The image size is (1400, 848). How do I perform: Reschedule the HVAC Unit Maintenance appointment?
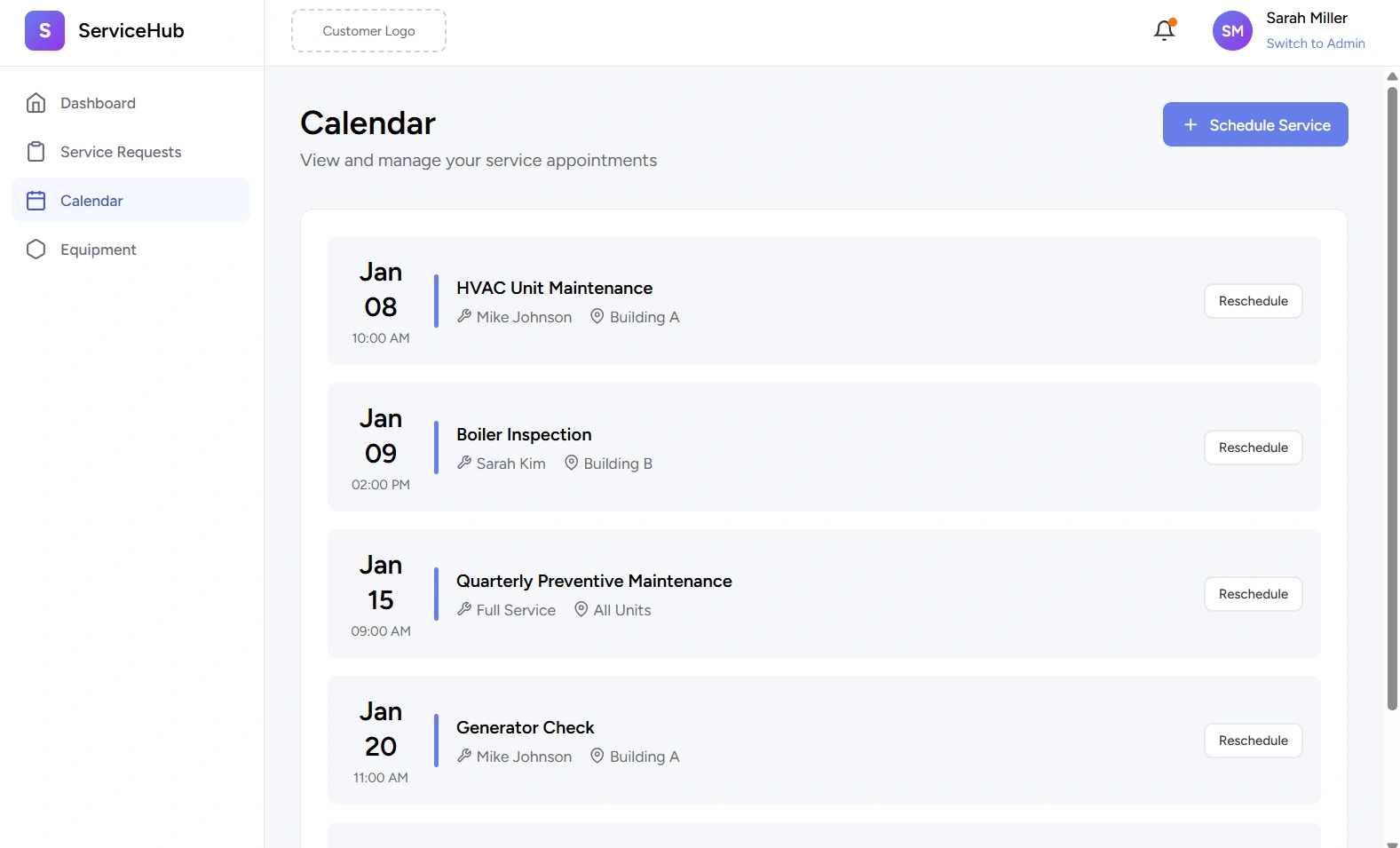(x=1253, y=301)
